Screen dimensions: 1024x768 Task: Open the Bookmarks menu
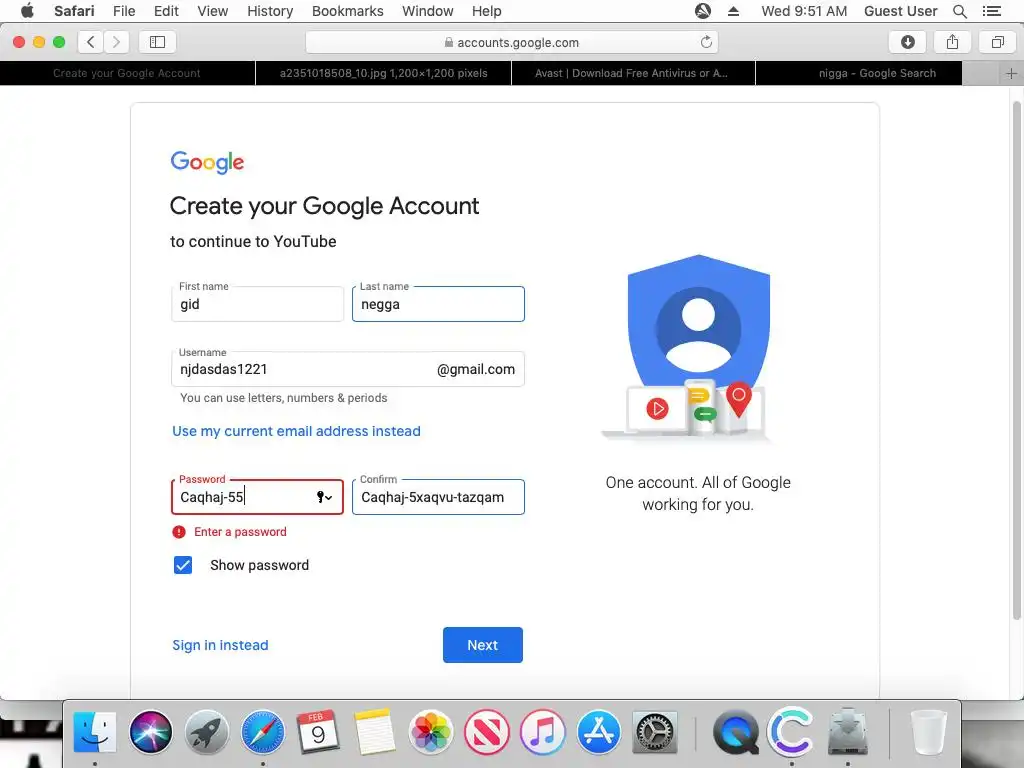pos(347,11)
